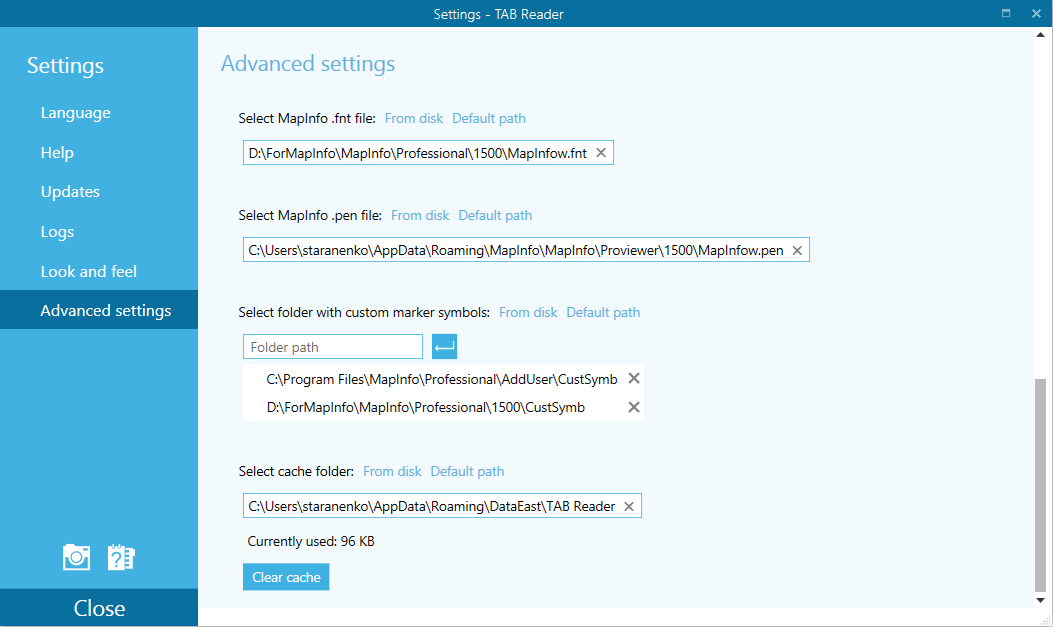Choose From disk for .fnt file

(414, 119)
